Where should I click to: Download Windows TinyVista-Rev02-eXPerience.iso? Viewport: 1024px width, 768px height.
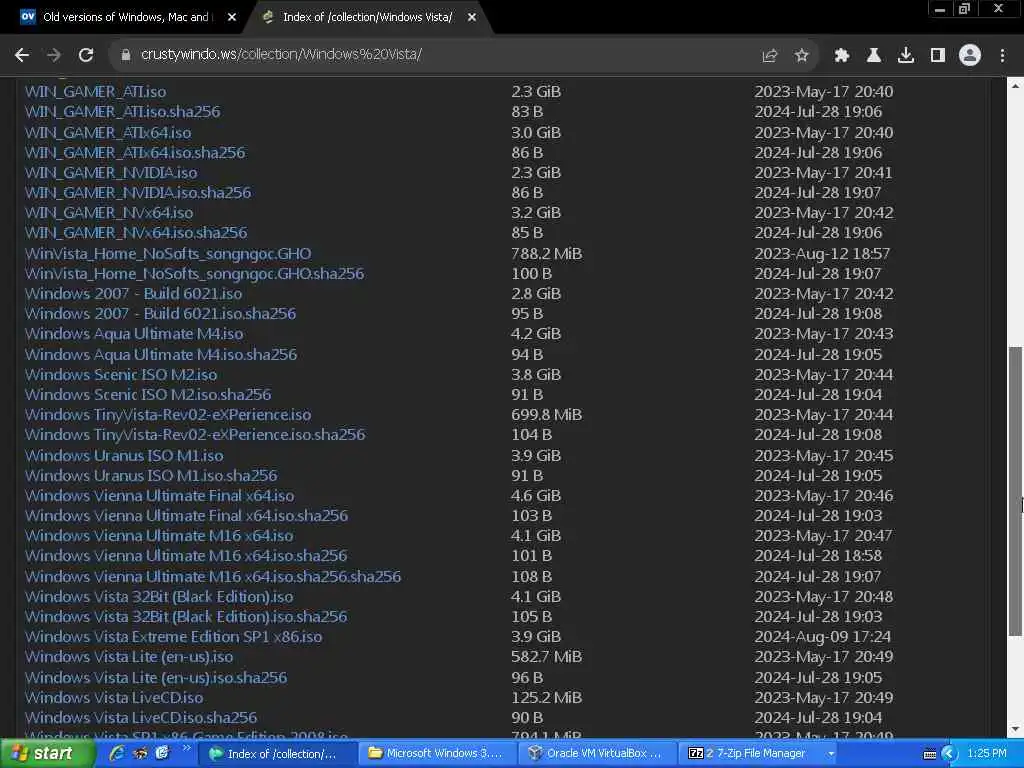tap(168, 415)
